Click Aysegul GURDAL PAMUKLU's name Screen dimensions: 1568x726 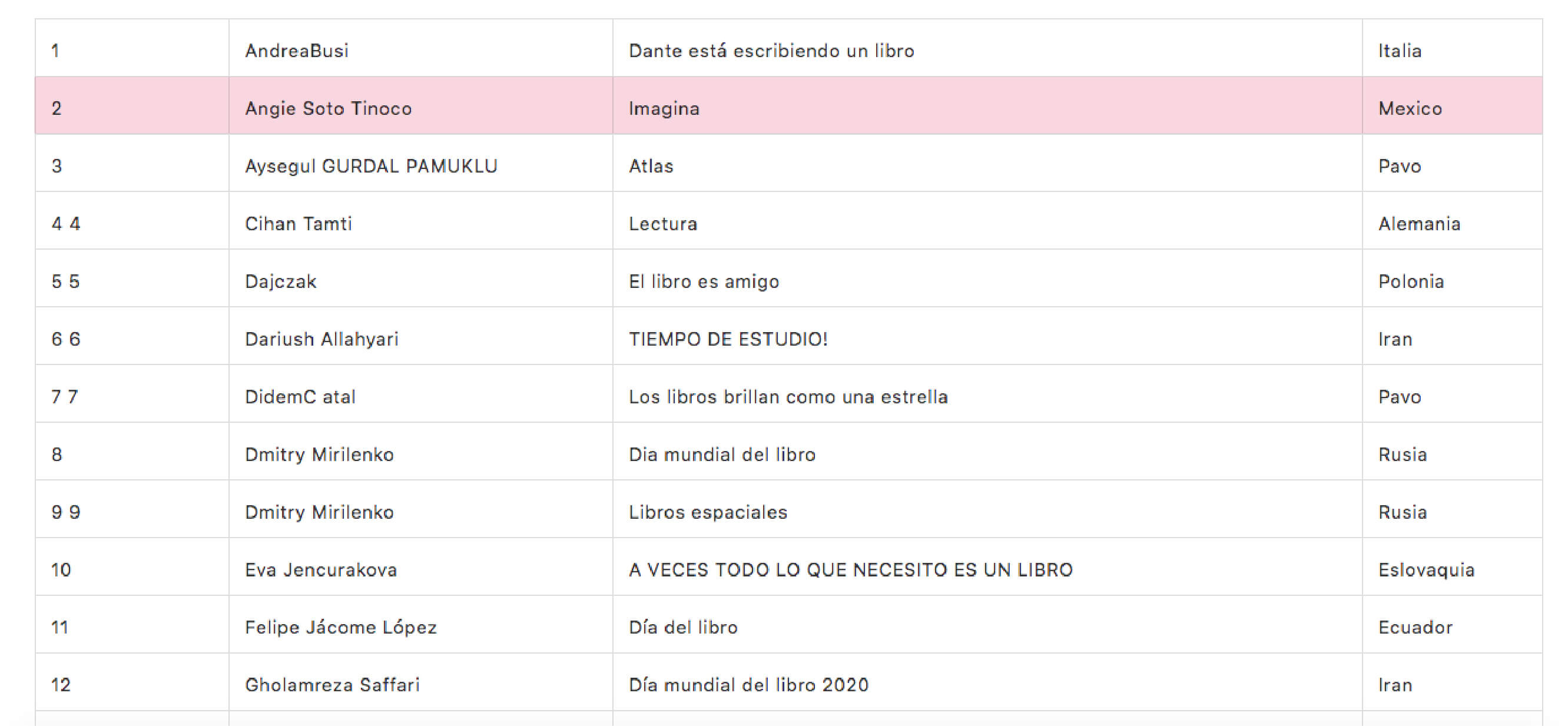372,166
